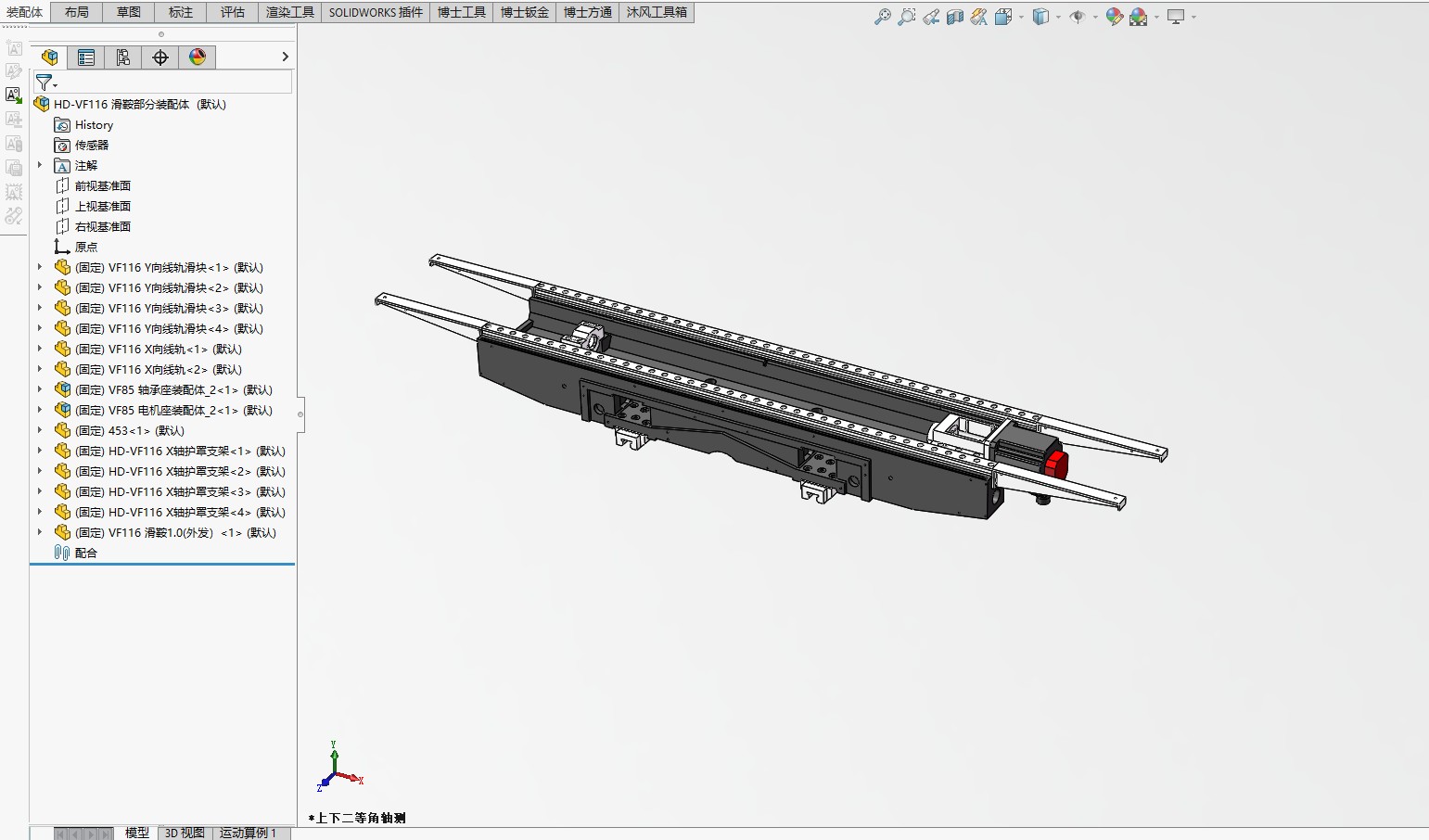Open the View Orientation dropdown arrow

tap(1021, 17)
